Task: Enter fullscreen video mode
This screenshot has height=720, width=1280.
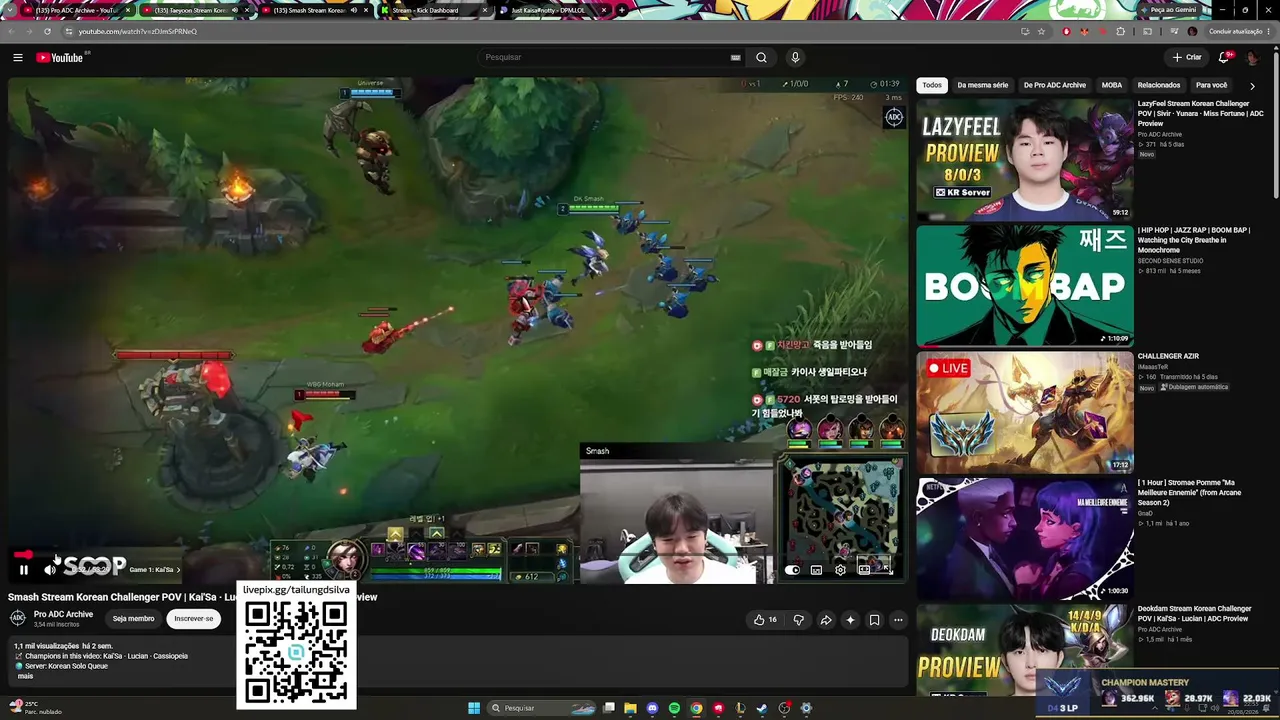Action: click(887, 570)
